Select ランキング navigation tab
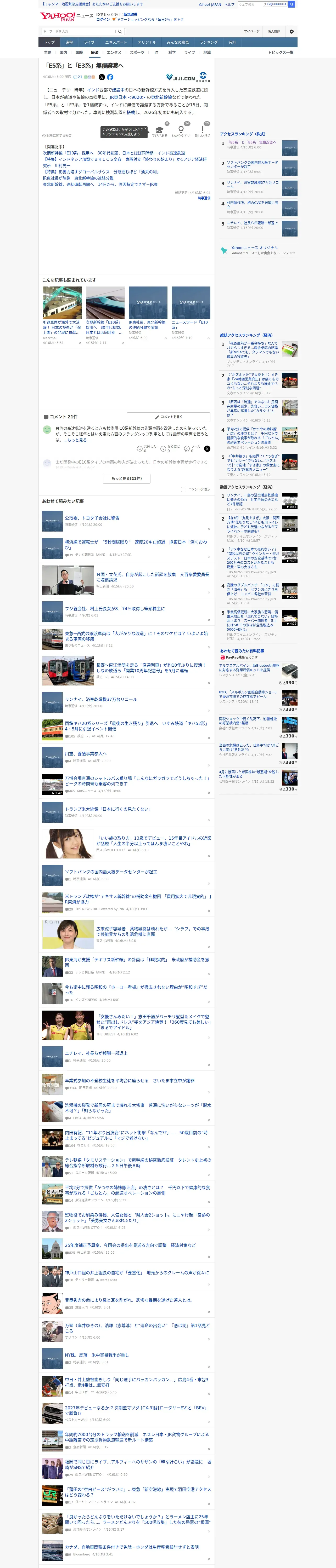336x1568 pixels. [x=209, y=43]
